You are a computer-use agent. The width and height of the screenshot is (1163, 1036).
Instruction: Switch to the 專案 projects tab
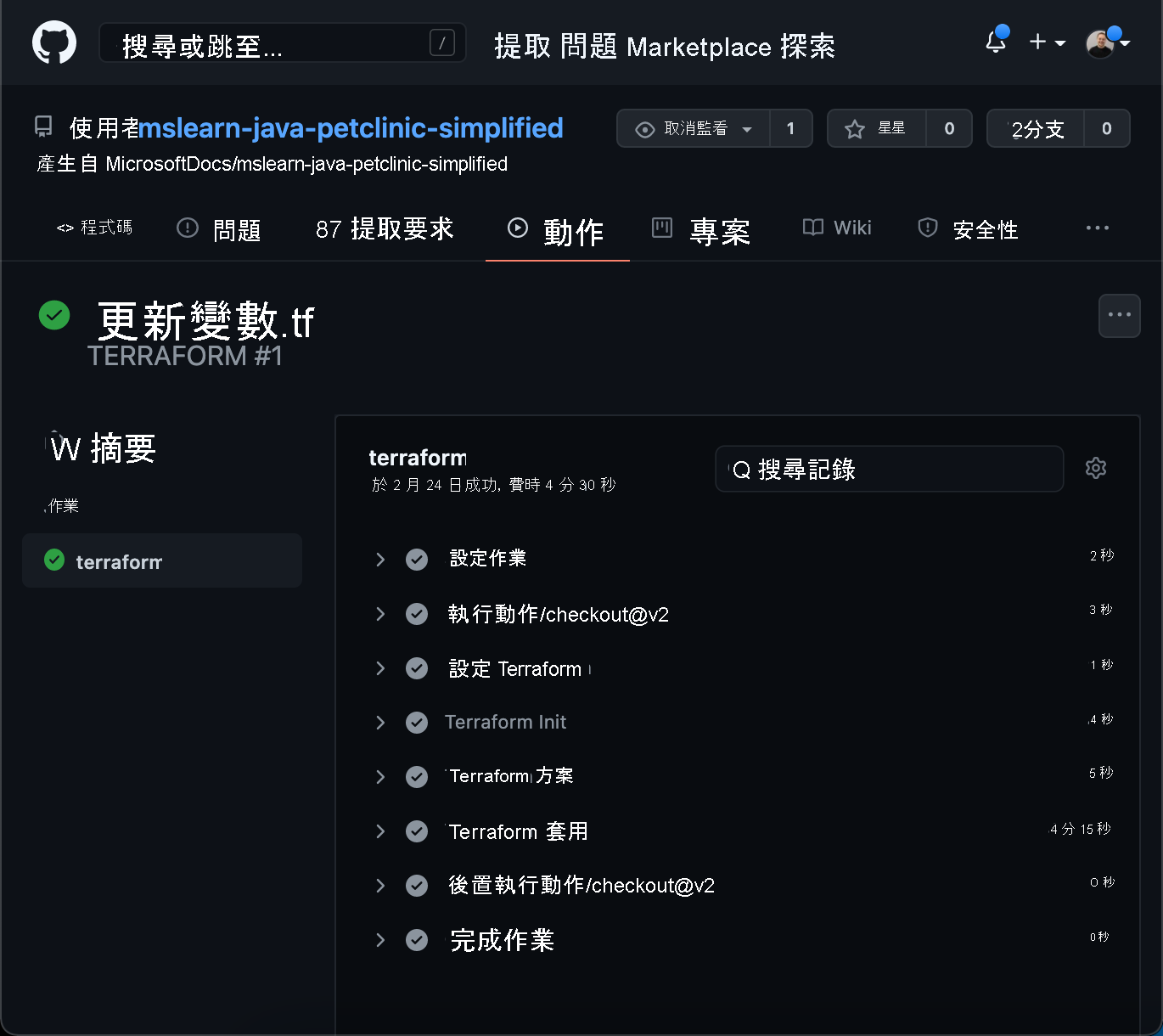click(701, 231)
